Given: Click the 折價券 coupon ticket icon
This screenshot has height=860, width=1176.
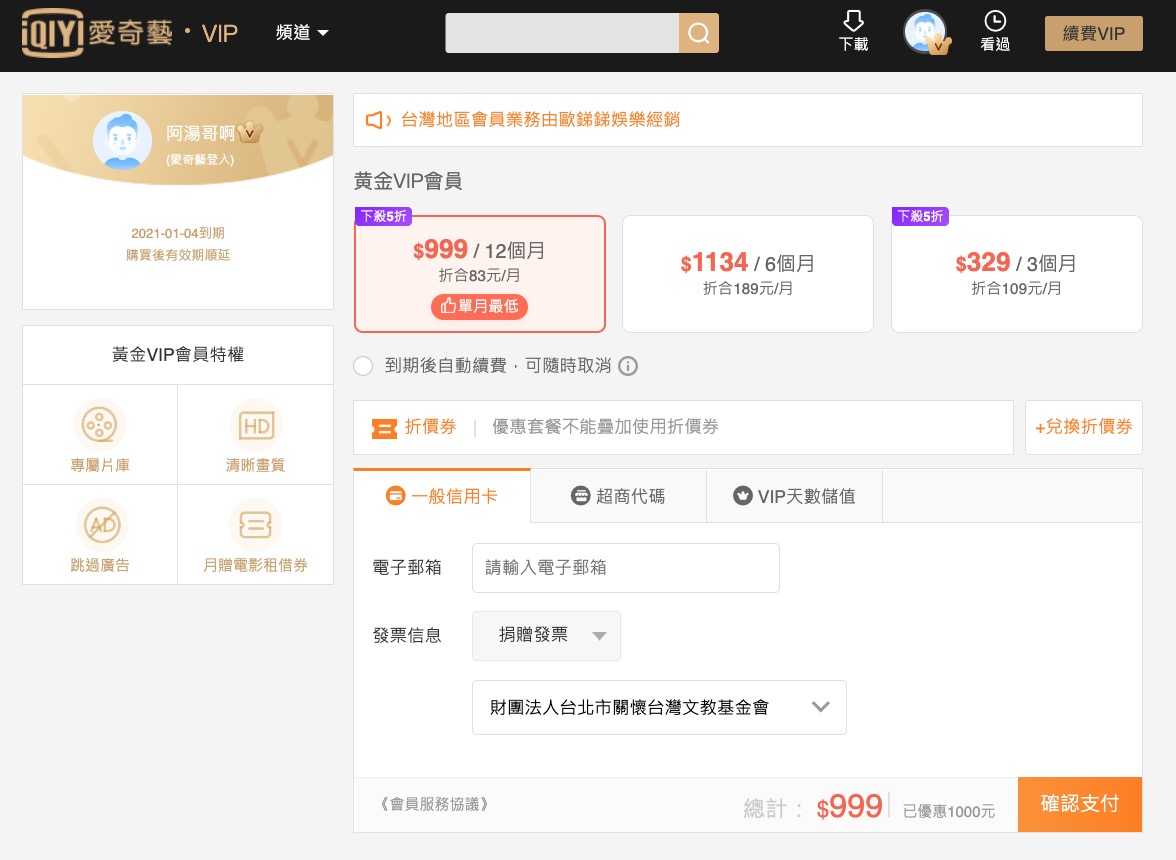Looking at the screenshot, I should [x=384, y=428].
